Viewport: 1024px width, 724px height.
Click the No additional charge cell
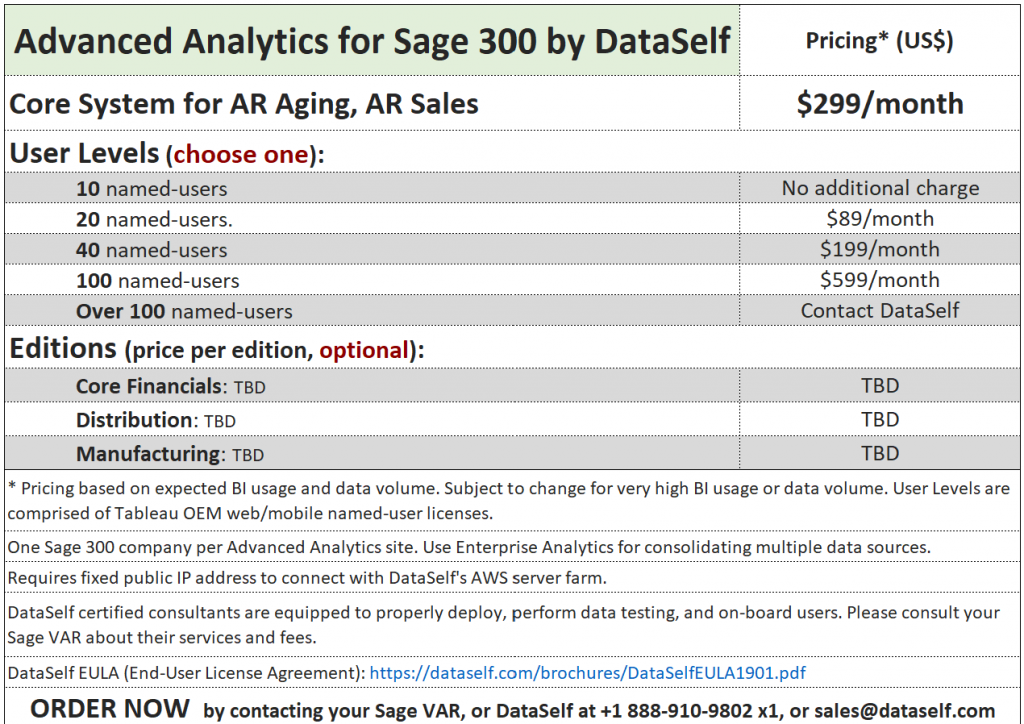click(880, 188)
